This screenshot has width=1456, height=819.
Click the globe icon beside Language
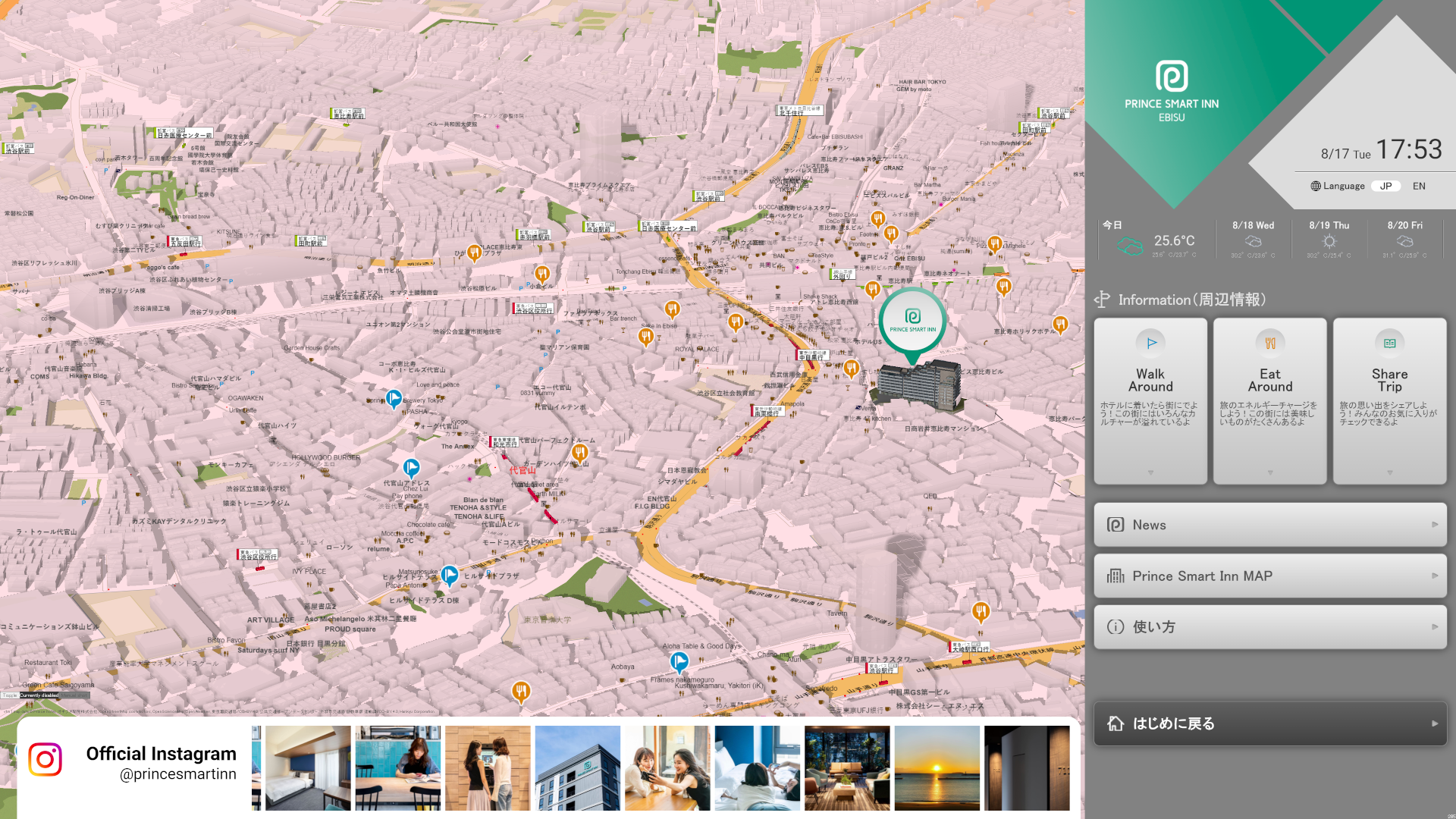point(1316,186)
